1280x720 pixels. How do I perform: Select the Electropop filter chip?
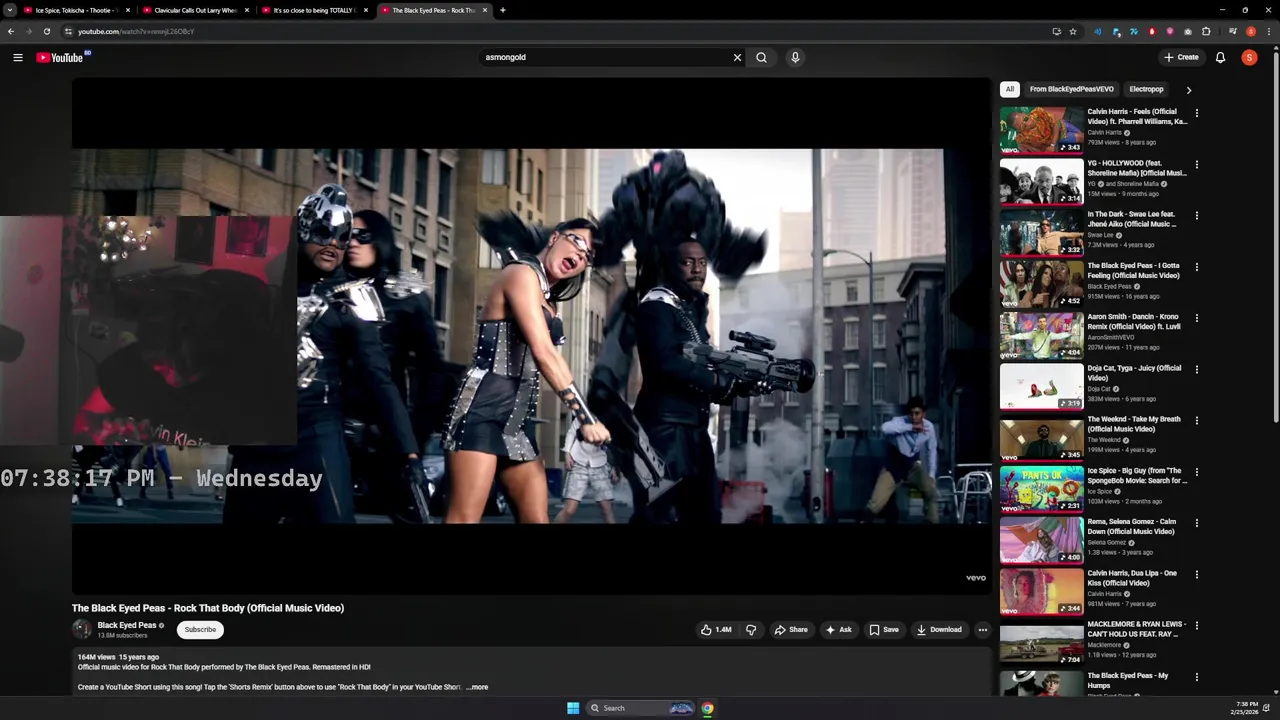[1146, 89]
